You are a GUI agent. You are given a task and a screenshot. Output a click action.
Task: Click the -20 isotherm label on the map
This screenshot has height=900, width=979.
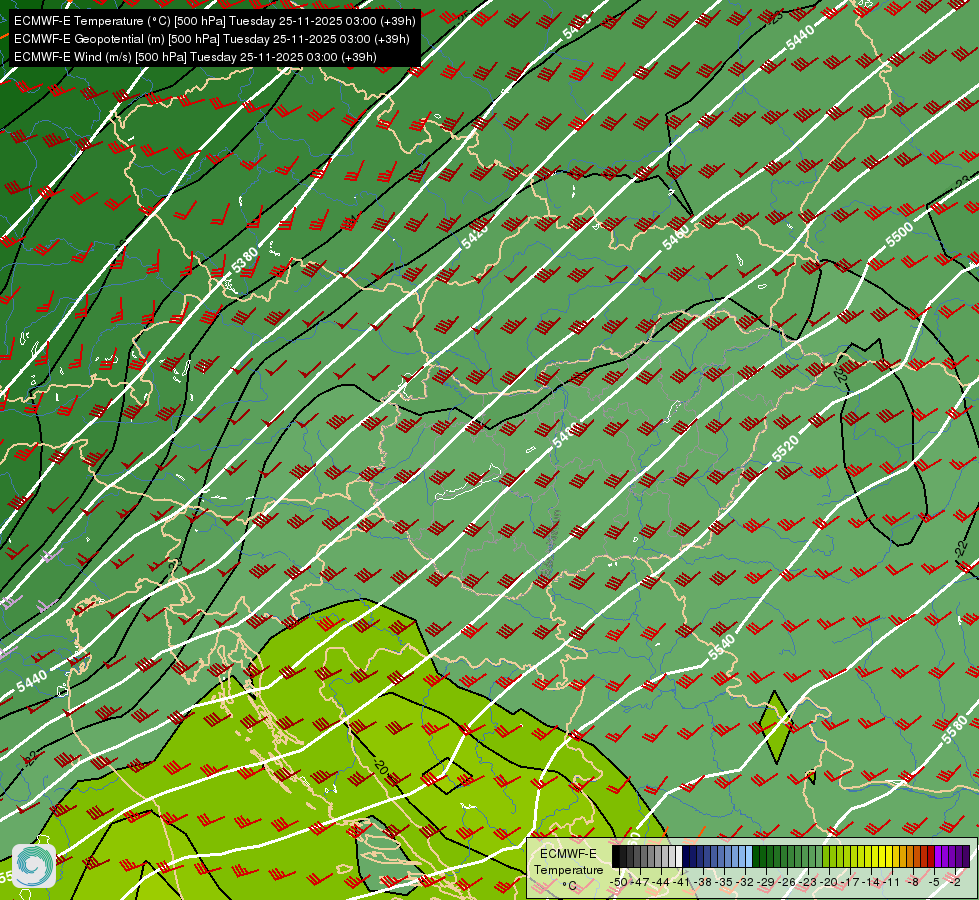(x=381, y=766)
